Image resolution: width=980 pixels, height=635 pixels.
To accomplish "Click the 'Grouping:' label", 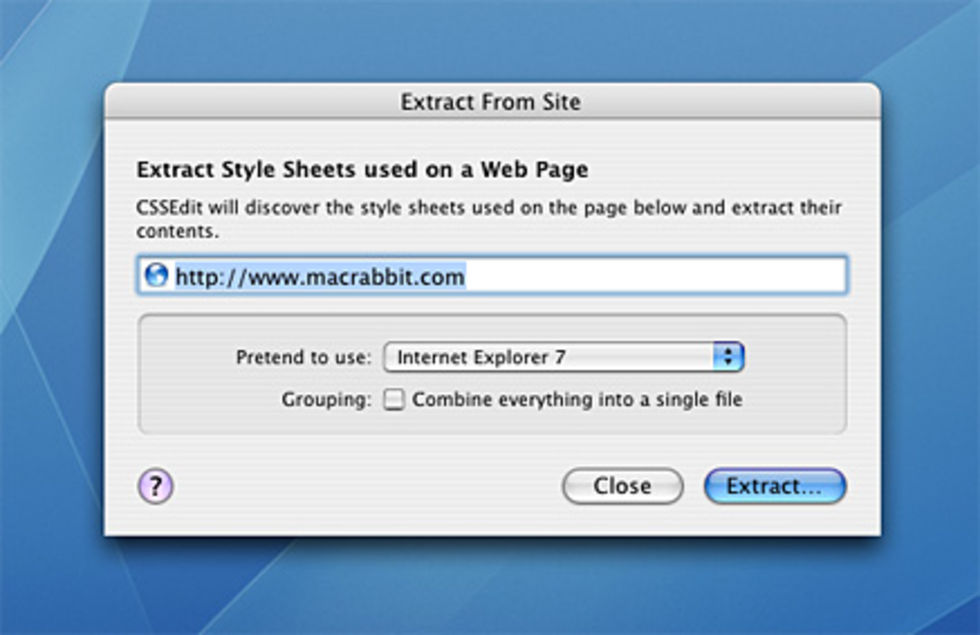I will (326, 400).
